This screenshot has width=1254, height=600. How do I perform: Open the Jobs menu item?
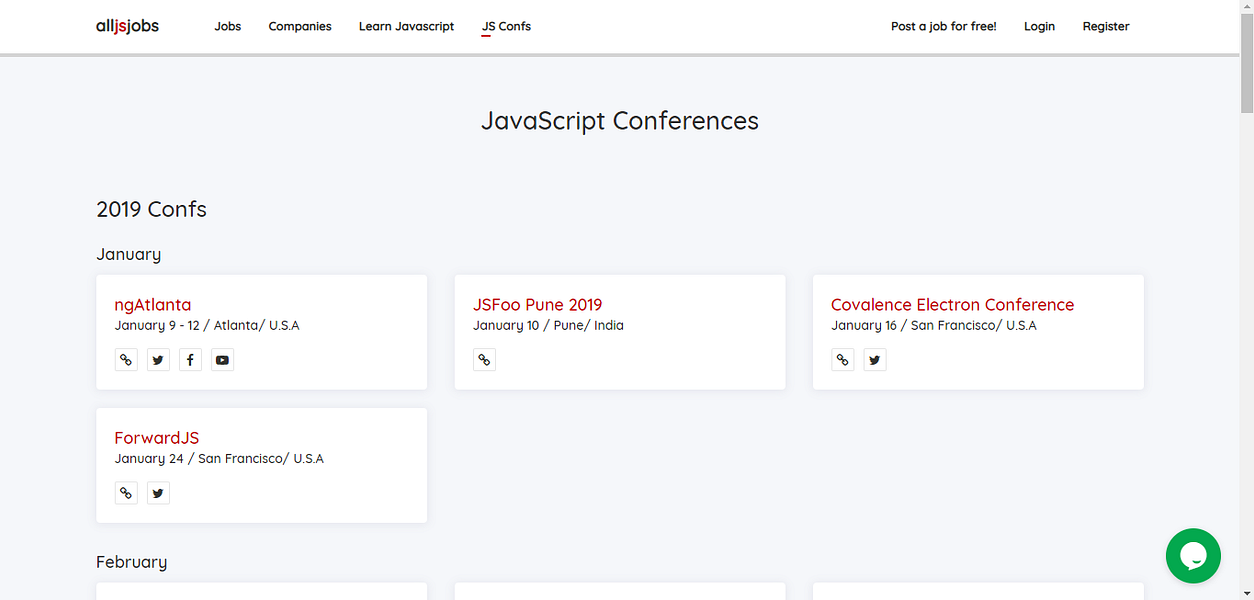(x=228, y=26)
